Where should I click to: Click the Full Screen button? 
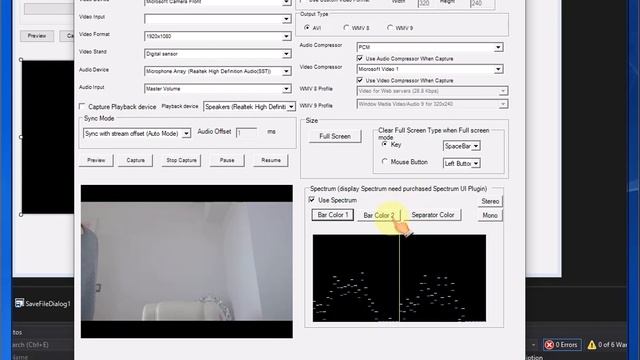pos(335,136)
